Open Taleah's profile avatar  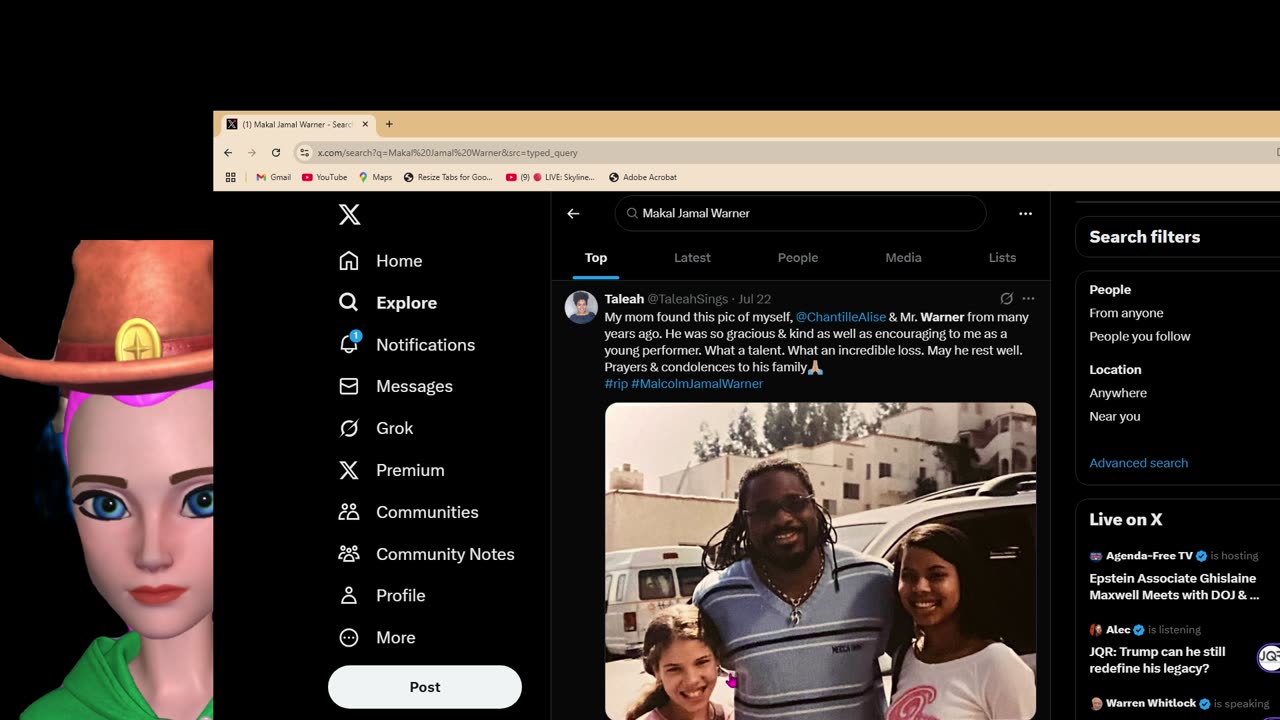tap(581, 307)
